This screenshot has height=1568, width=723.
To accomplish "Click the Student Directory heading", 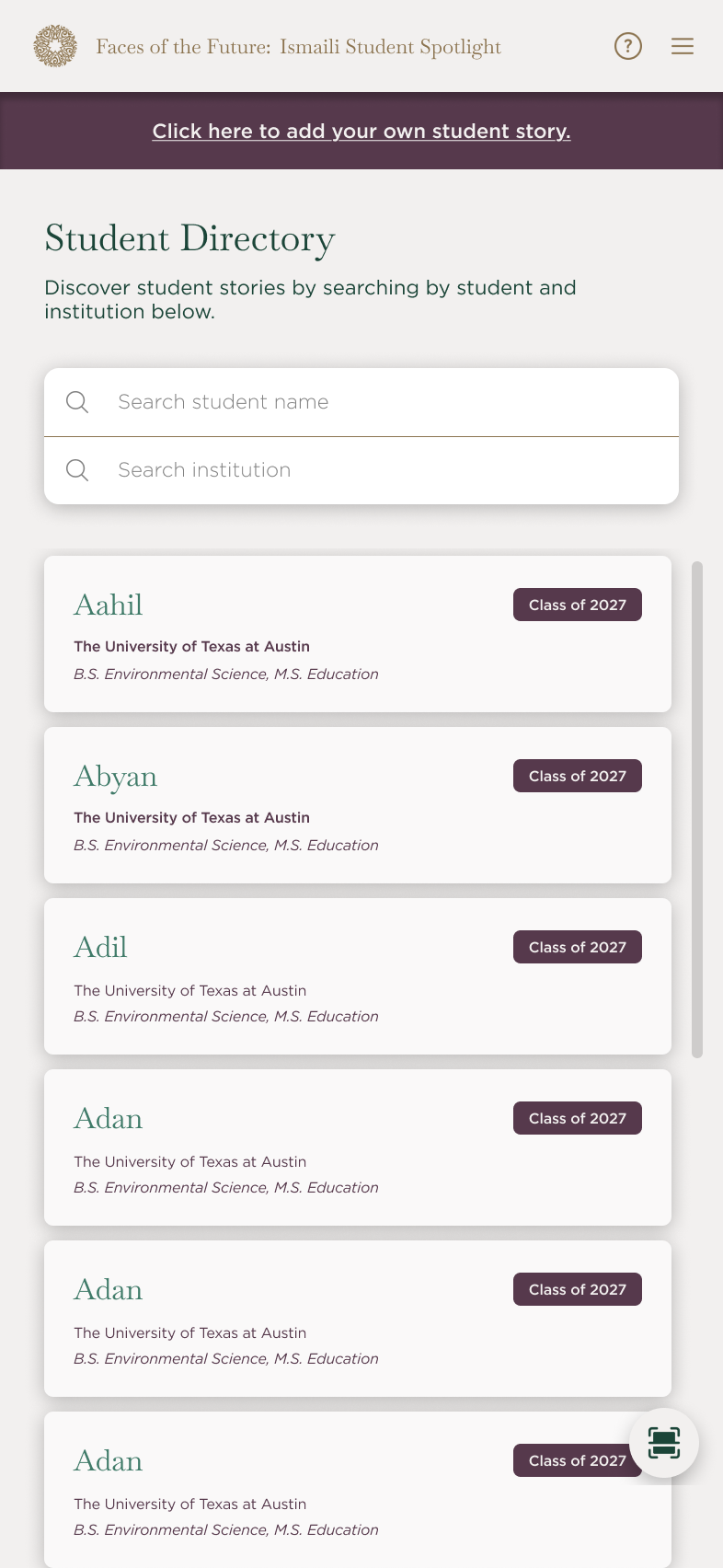I will click(x=189, y=238).
